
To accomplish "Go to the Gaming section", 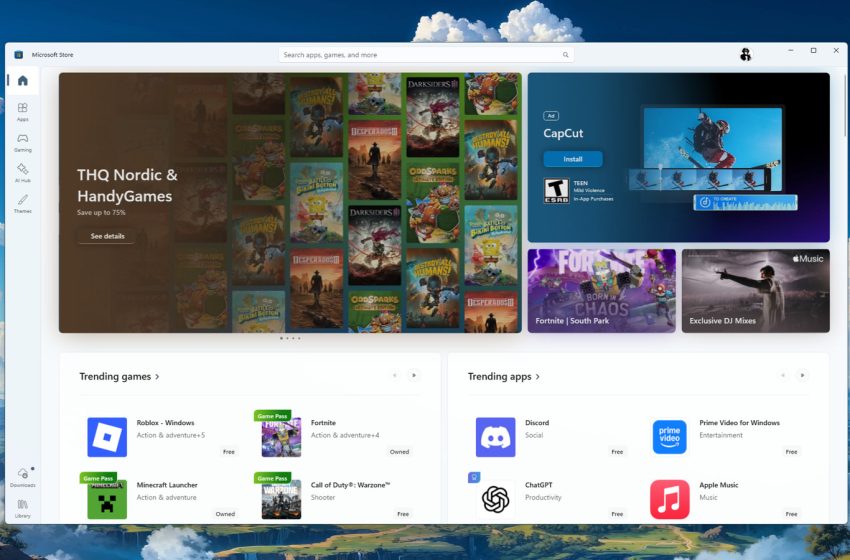I will pyautogui.click(x=22, y=143).
